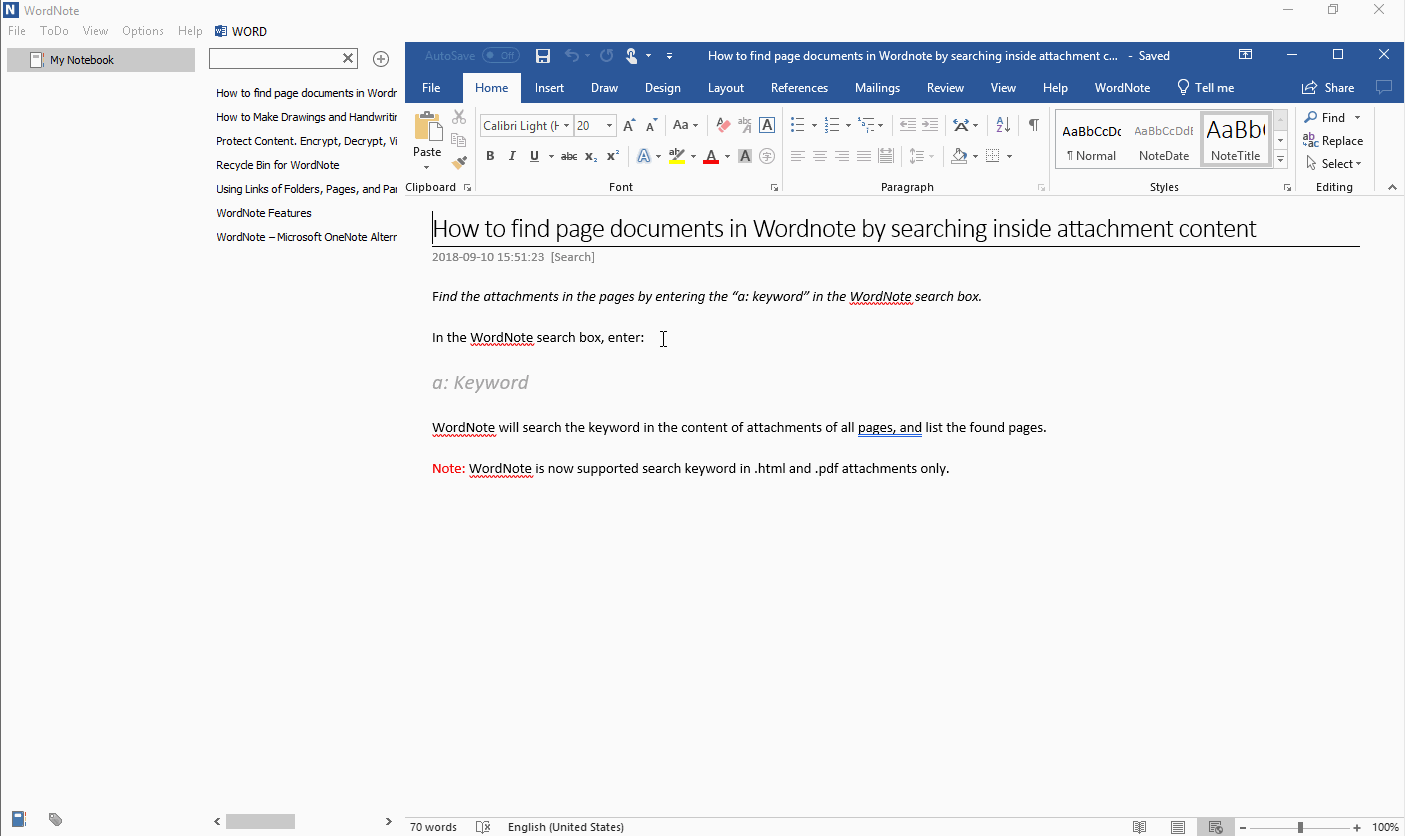Apply Strikethrough formatting

pos(568,156)
